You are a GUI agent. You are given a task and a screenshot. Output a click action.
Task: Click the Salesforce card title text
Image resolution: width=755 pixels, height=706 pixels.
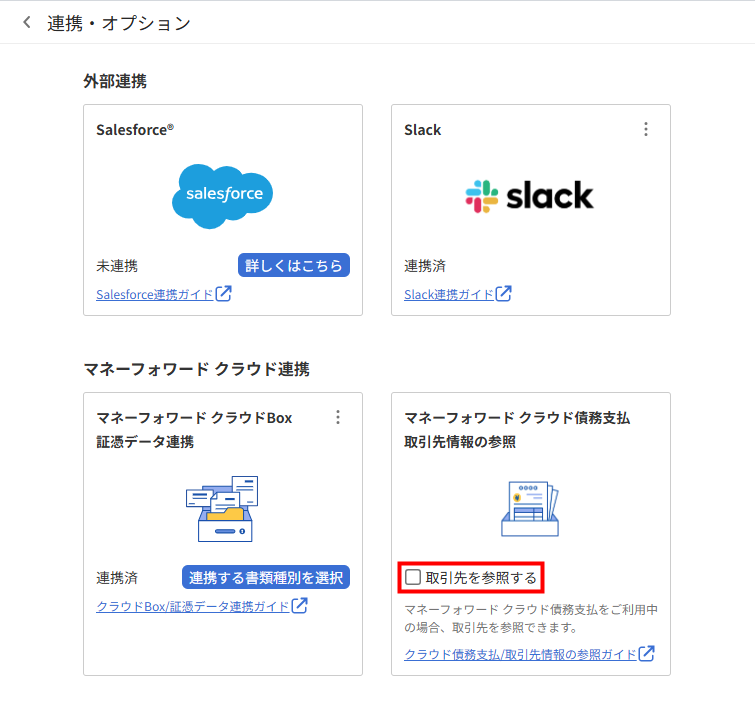[135, 129]
